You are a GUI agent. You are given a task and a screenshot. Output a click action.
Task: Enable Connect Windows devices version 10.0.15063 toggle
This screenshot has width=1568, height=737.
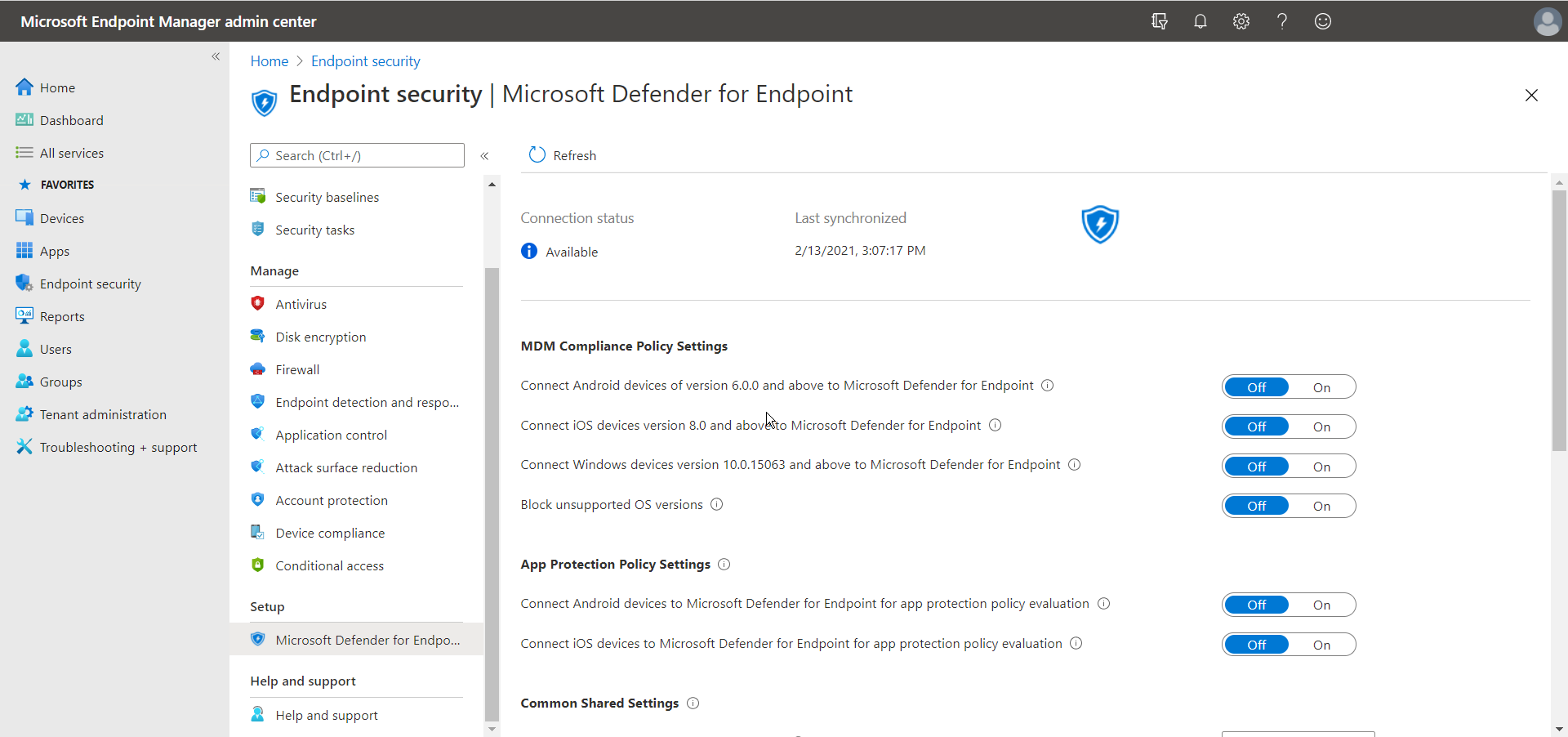[1322, 466]
